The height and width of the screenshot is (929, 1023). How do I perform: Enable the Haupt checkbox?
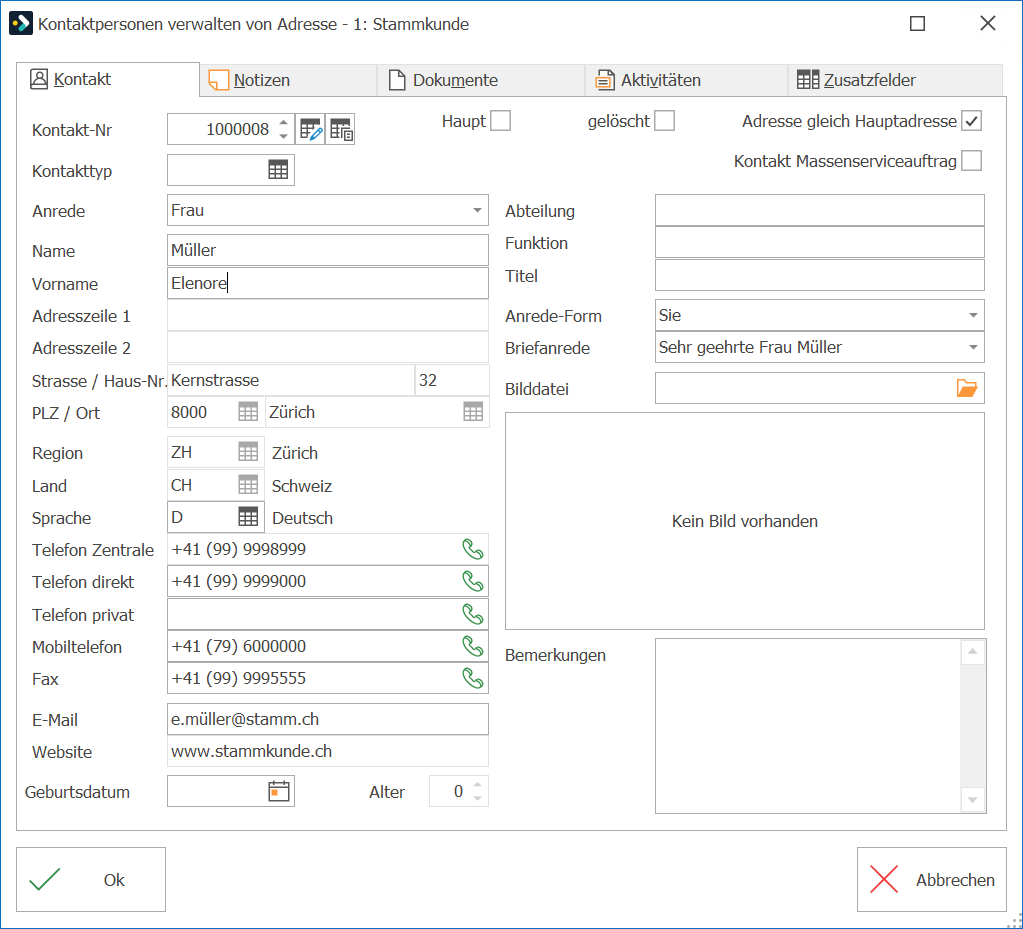click(x=500, y=121)
